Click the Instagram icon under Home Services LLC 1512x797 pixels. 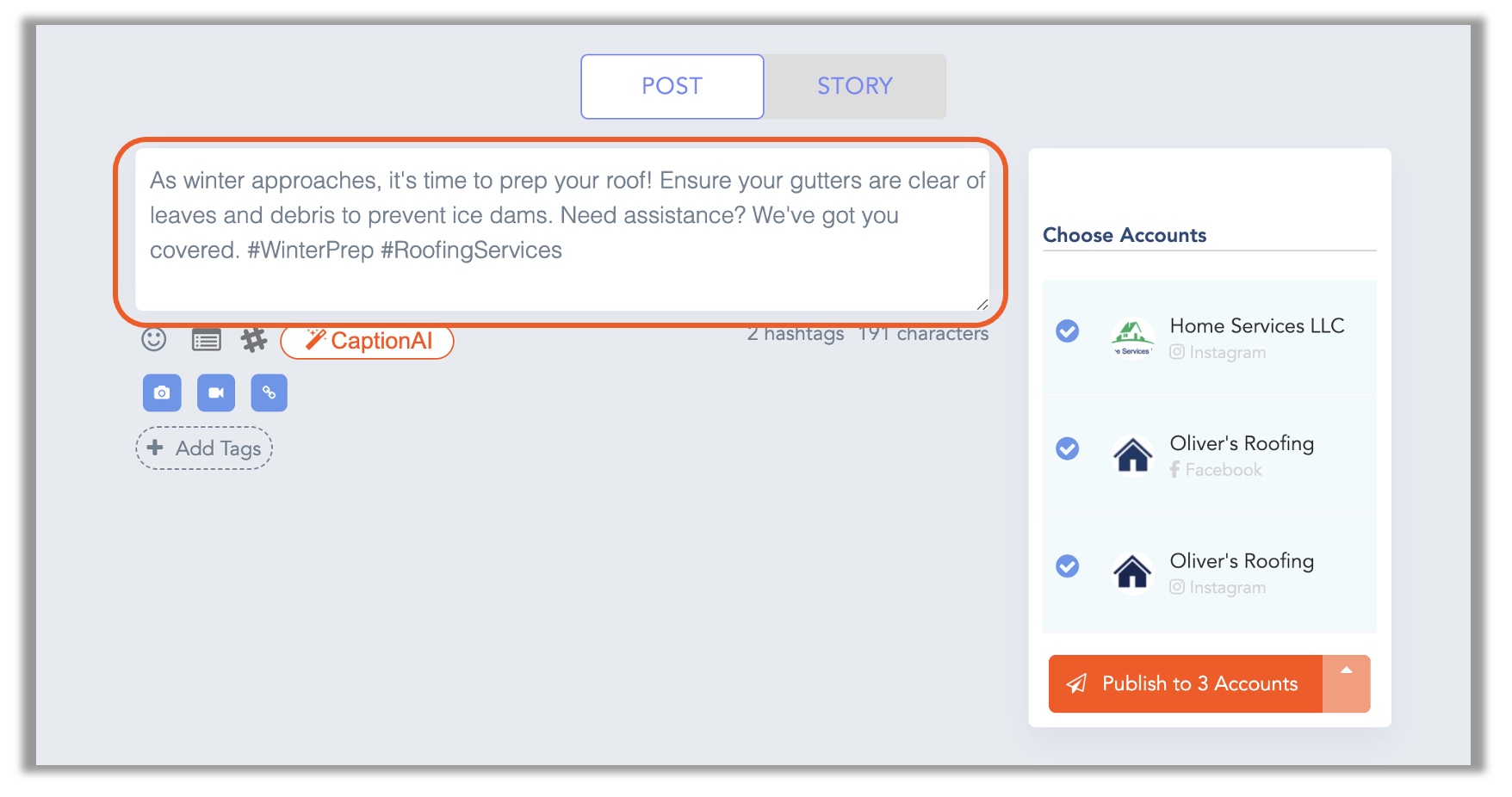pos(1176,352)
